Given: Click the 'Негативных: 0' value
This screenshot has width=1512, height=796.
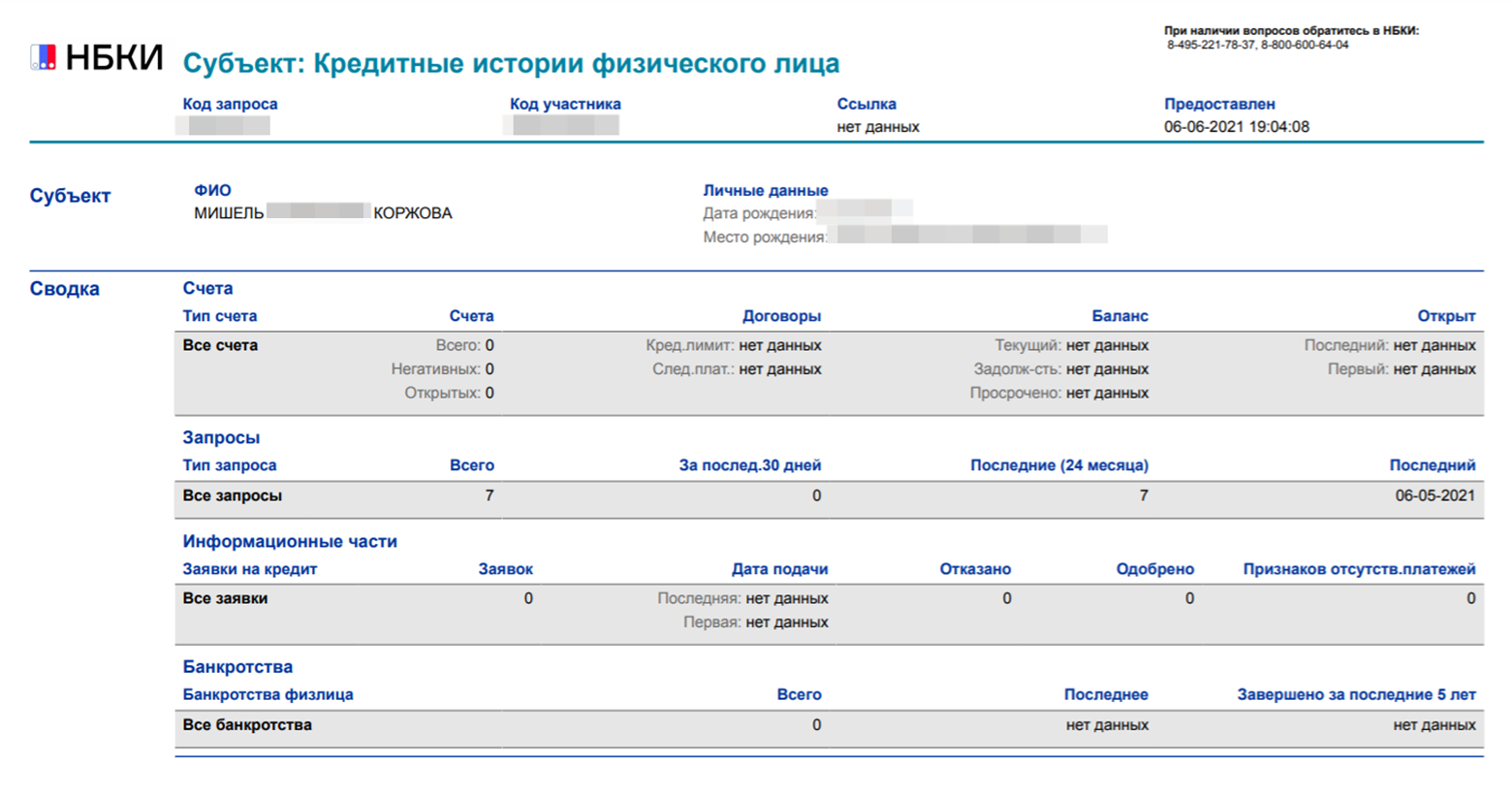Looking at the screenshot, I should pos(443,369).
